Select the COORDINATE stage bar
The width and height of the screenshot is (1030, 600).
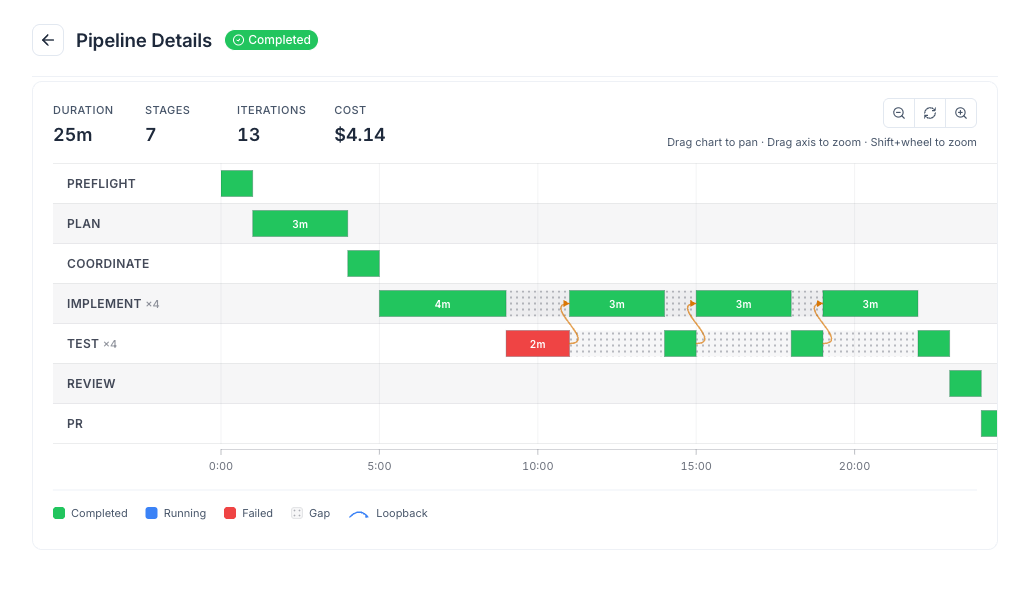point(363,264)
